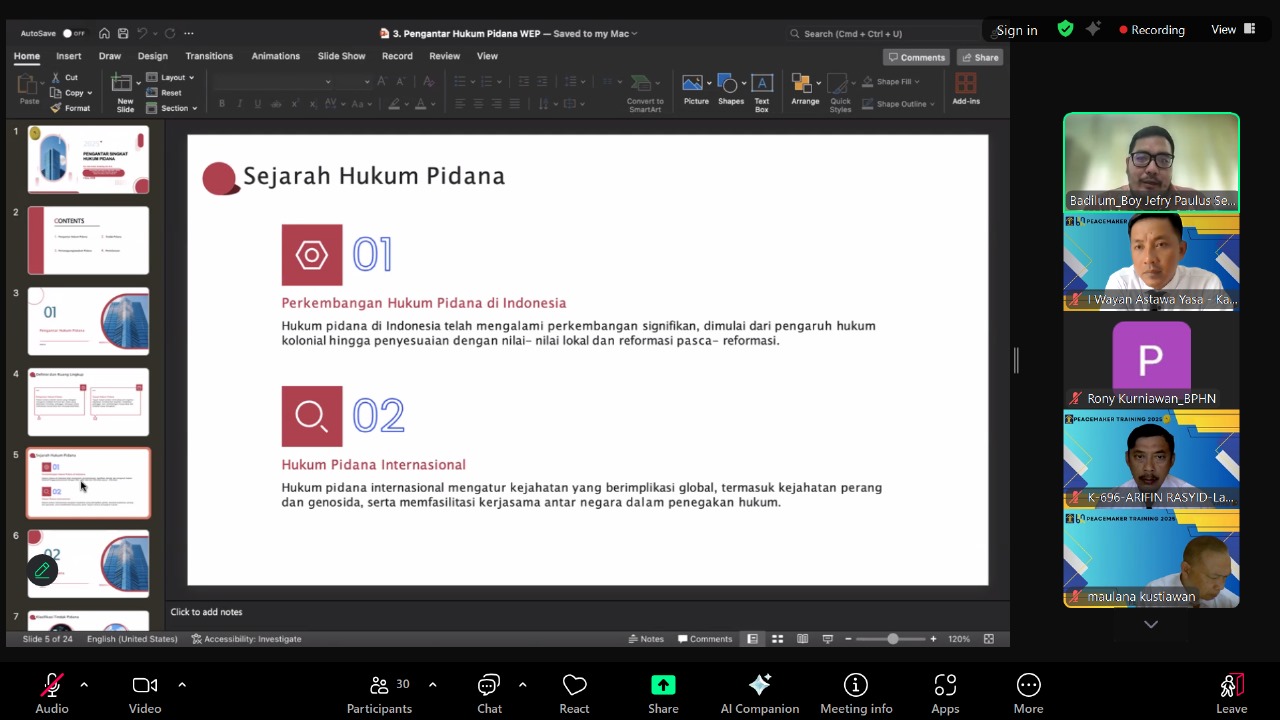Open the React emoji menu
Screen dimensions: 1280x720
pyautogui.click(x=574, y=686)
